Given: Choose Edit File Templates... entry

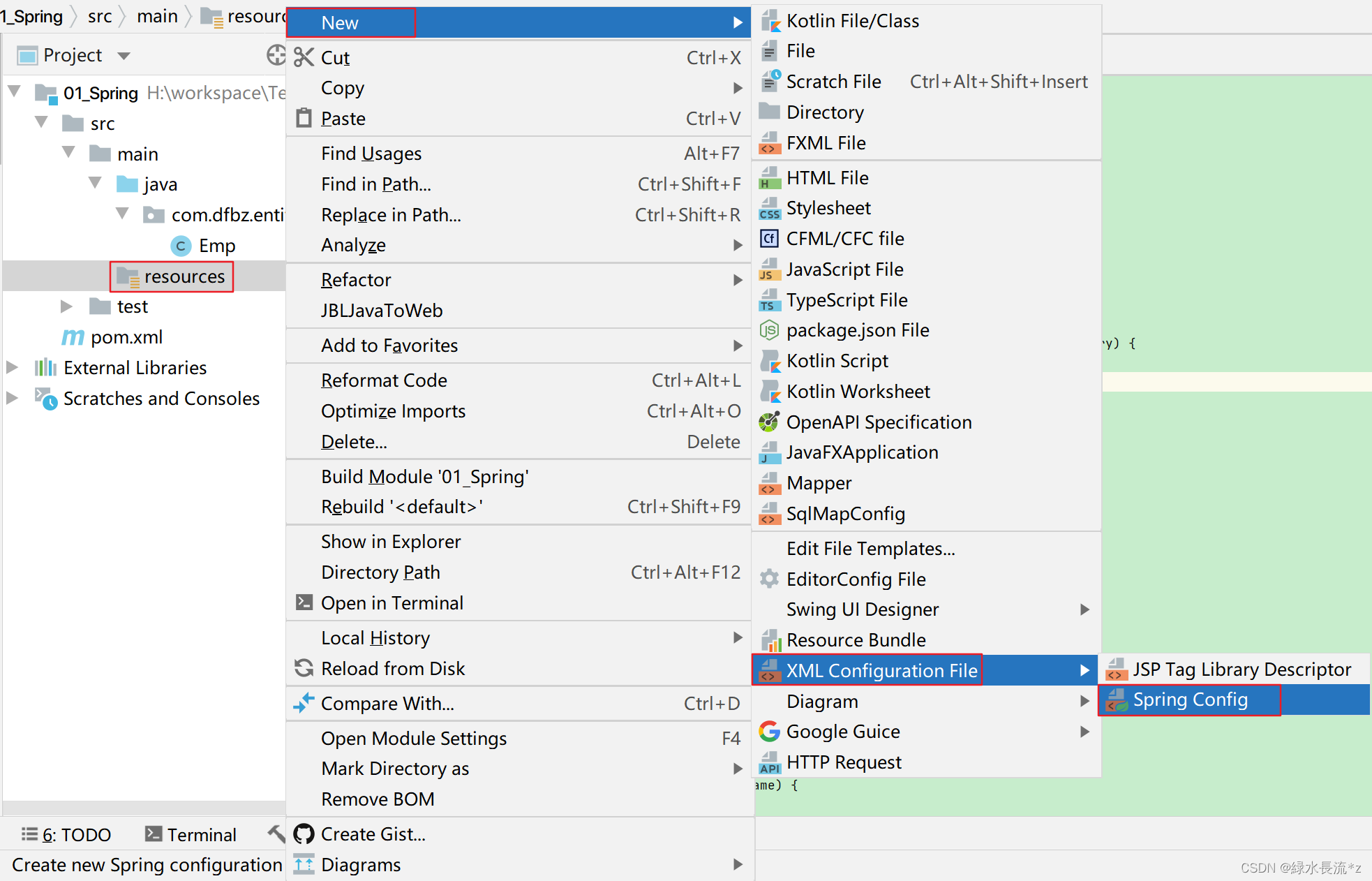Looking at the screenshot, I should click(926, 549).
